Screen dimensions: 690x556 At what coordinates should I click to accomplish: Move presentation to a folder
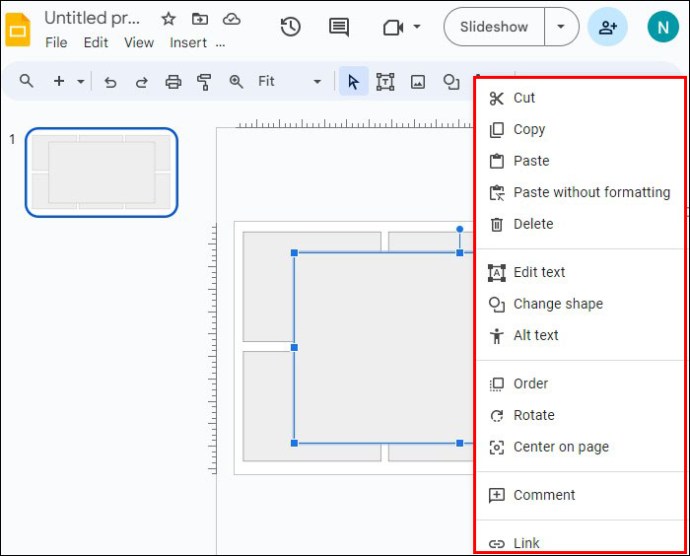(200, 19)
